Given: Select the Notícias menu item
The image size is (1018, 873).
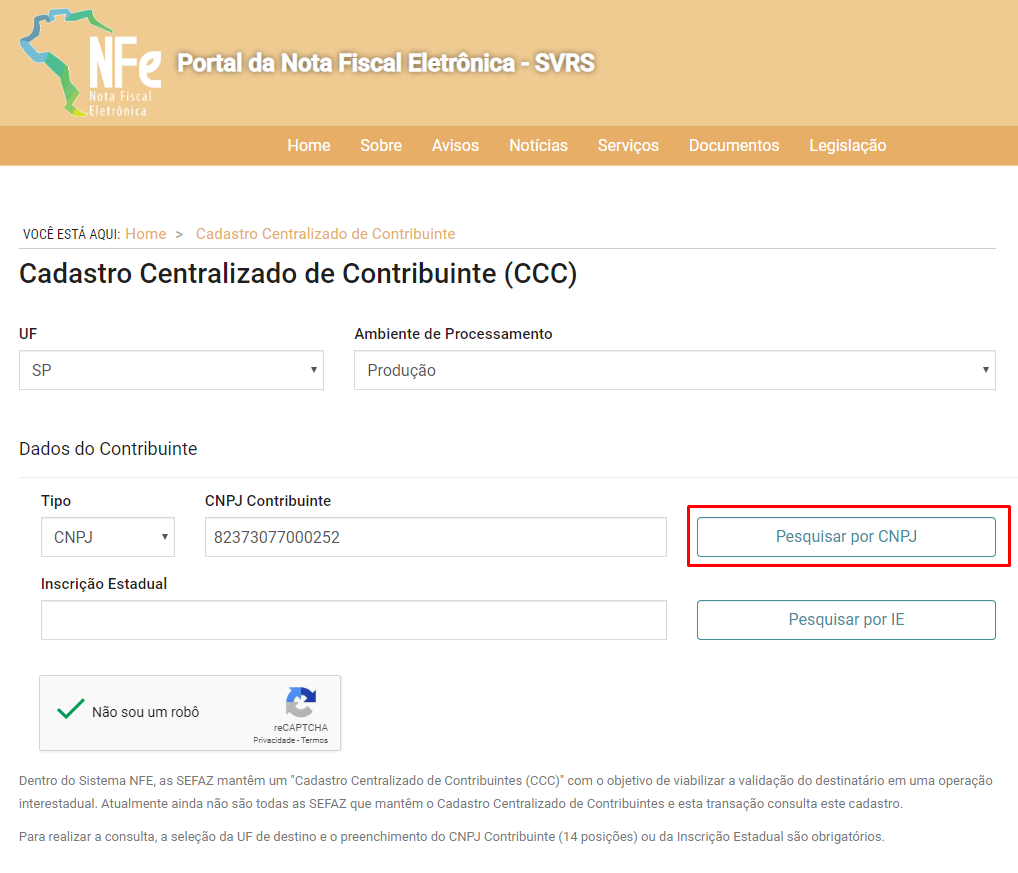Looking at the screenshot, I should 538,145.
